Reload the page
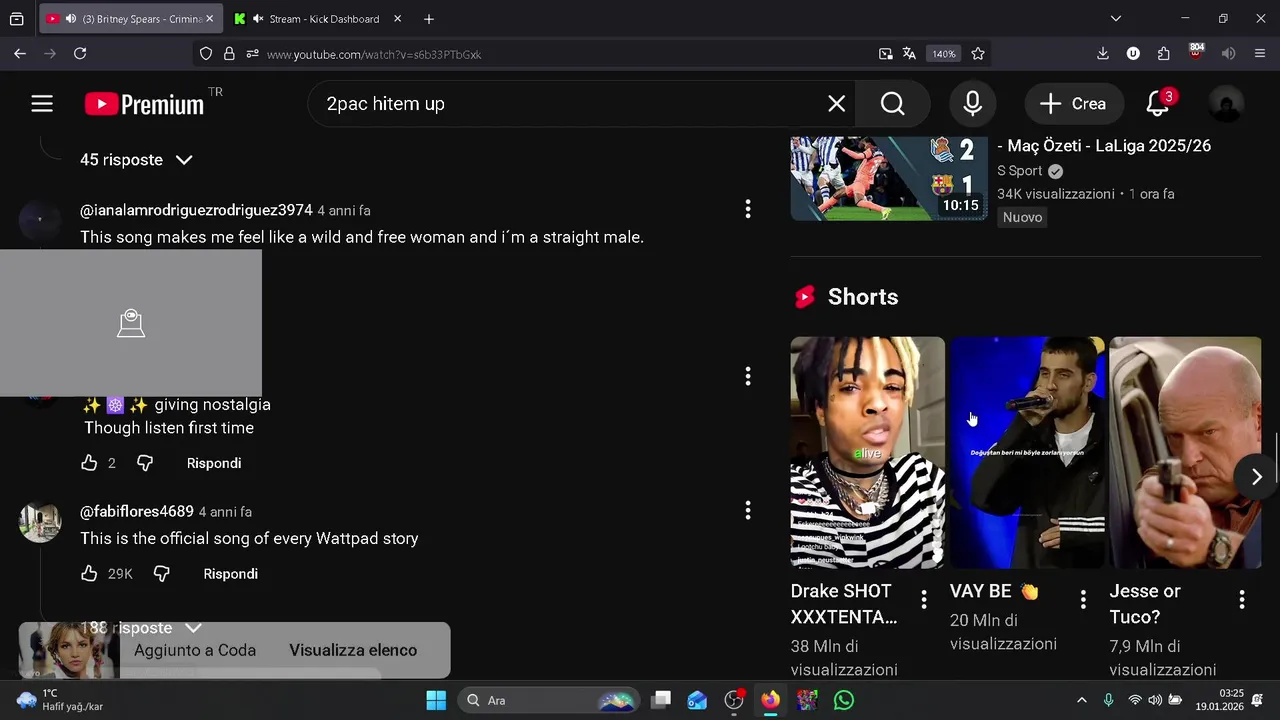Viewport: 1280px width, 720px height. (80, 54)
